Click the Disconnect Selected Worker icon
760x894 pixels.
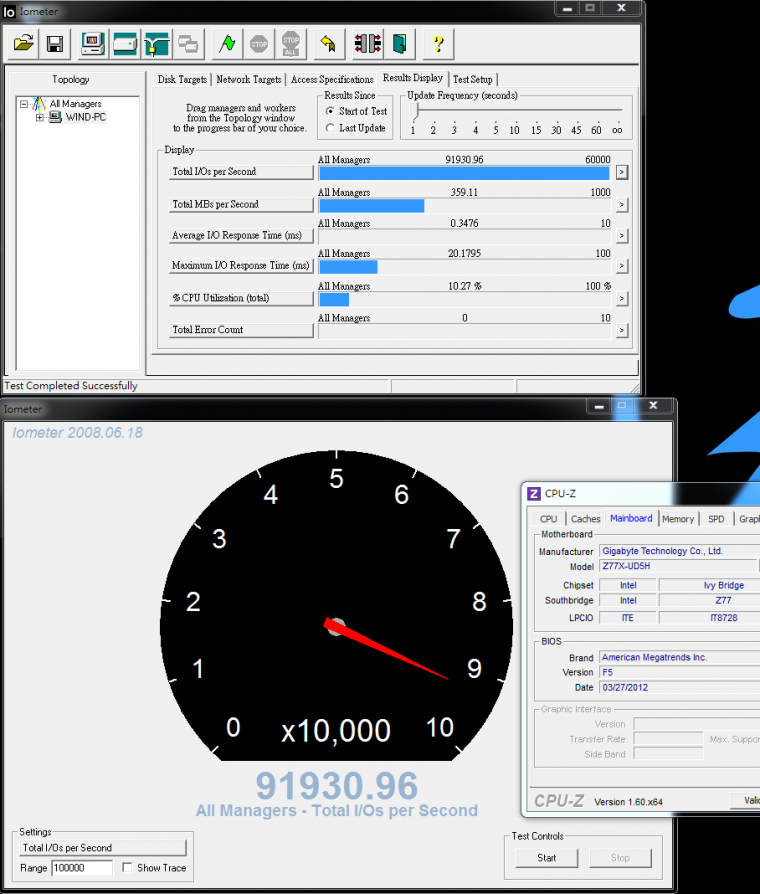[367, 44]
